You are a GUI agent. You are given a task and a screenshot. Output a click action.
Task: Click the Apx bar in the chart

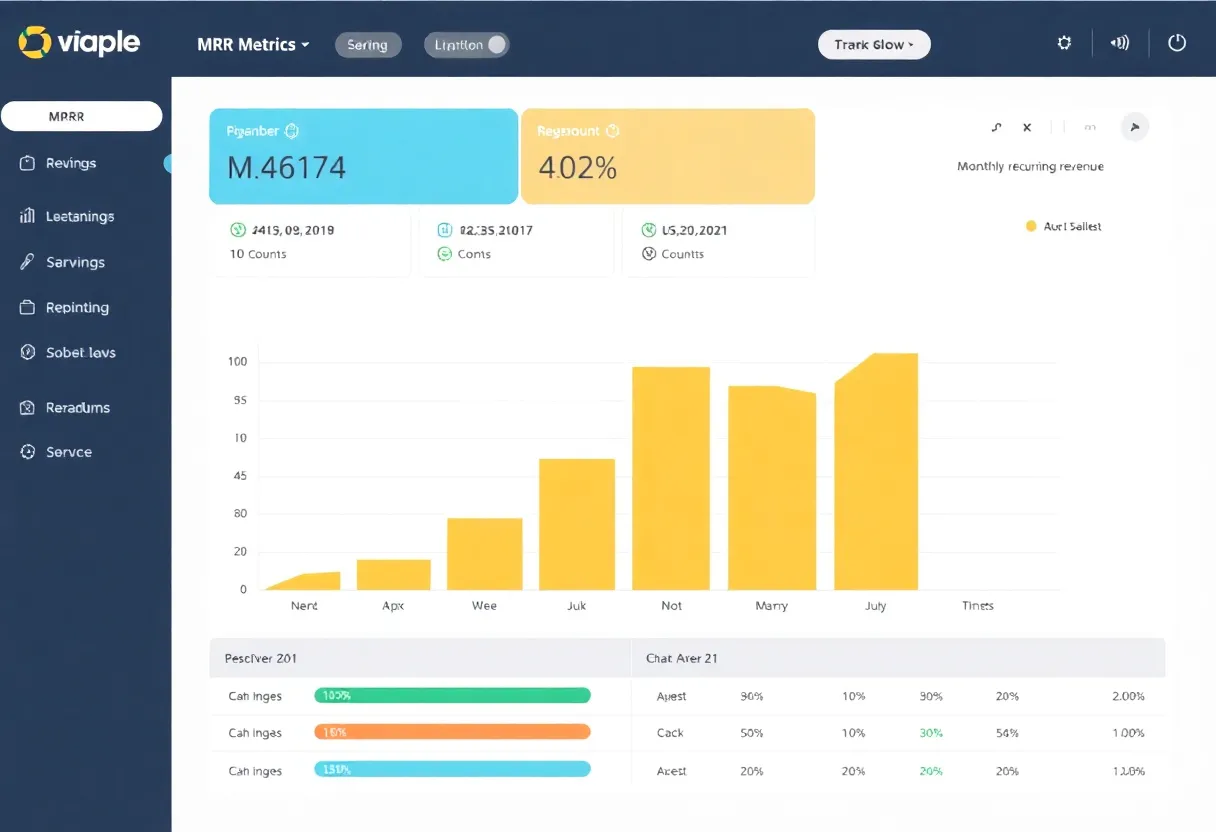click(x=394, y=574)
